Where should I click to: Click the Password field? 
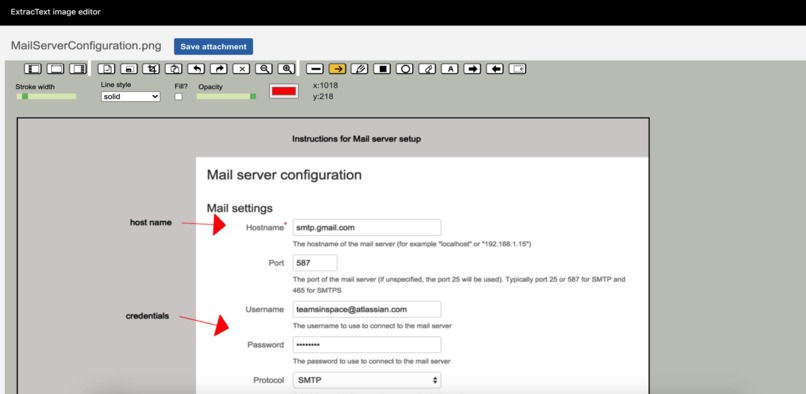pyautogui.click(x=367, y=345)
